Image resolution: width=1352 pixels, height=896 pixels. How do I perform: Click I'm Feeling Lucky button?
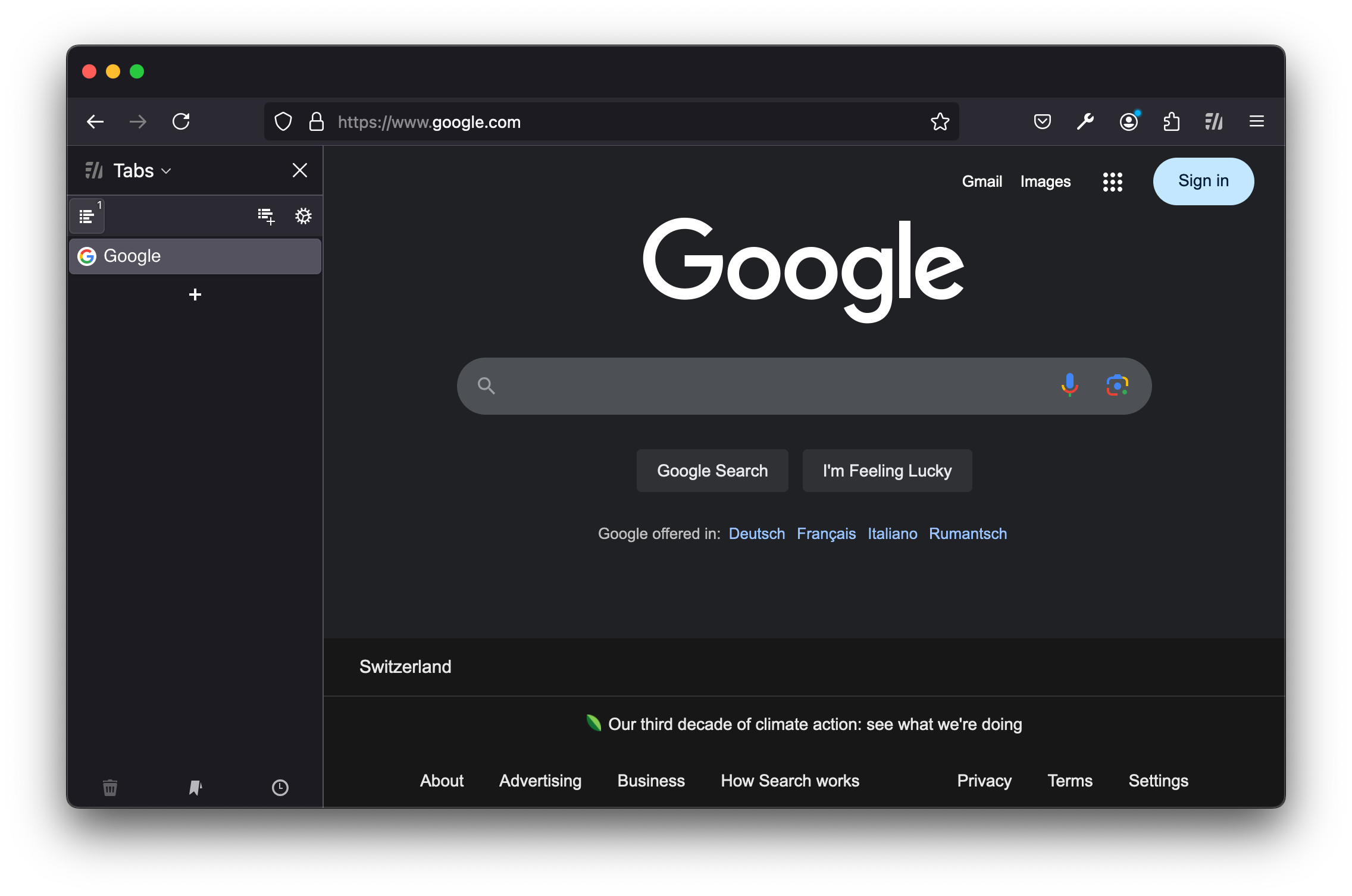(886, 471)
